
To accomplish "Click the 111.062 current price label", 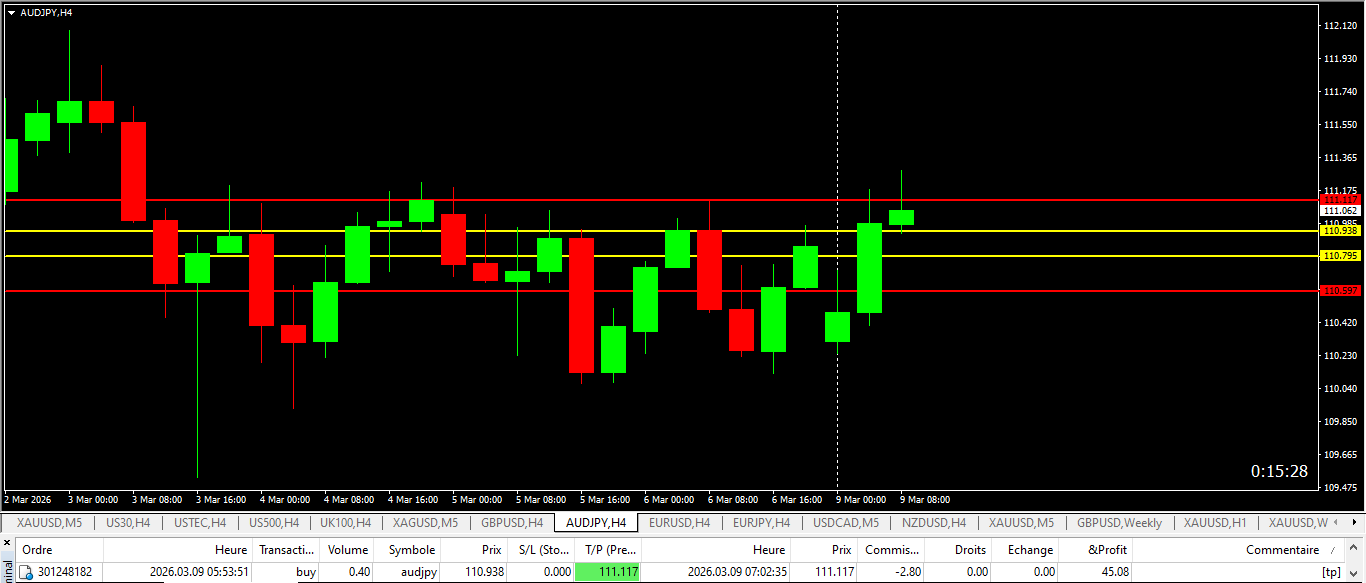I will 1341,211.
